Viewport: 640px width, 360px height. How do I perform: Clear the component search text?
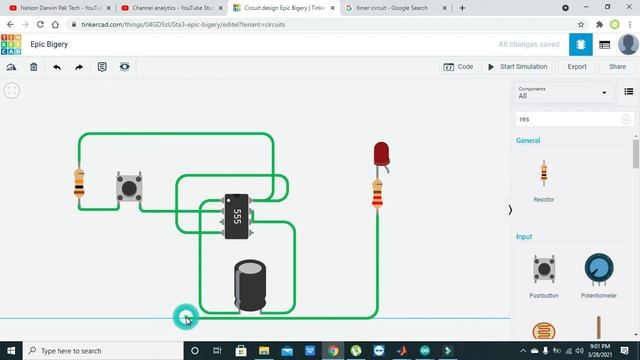625,119
